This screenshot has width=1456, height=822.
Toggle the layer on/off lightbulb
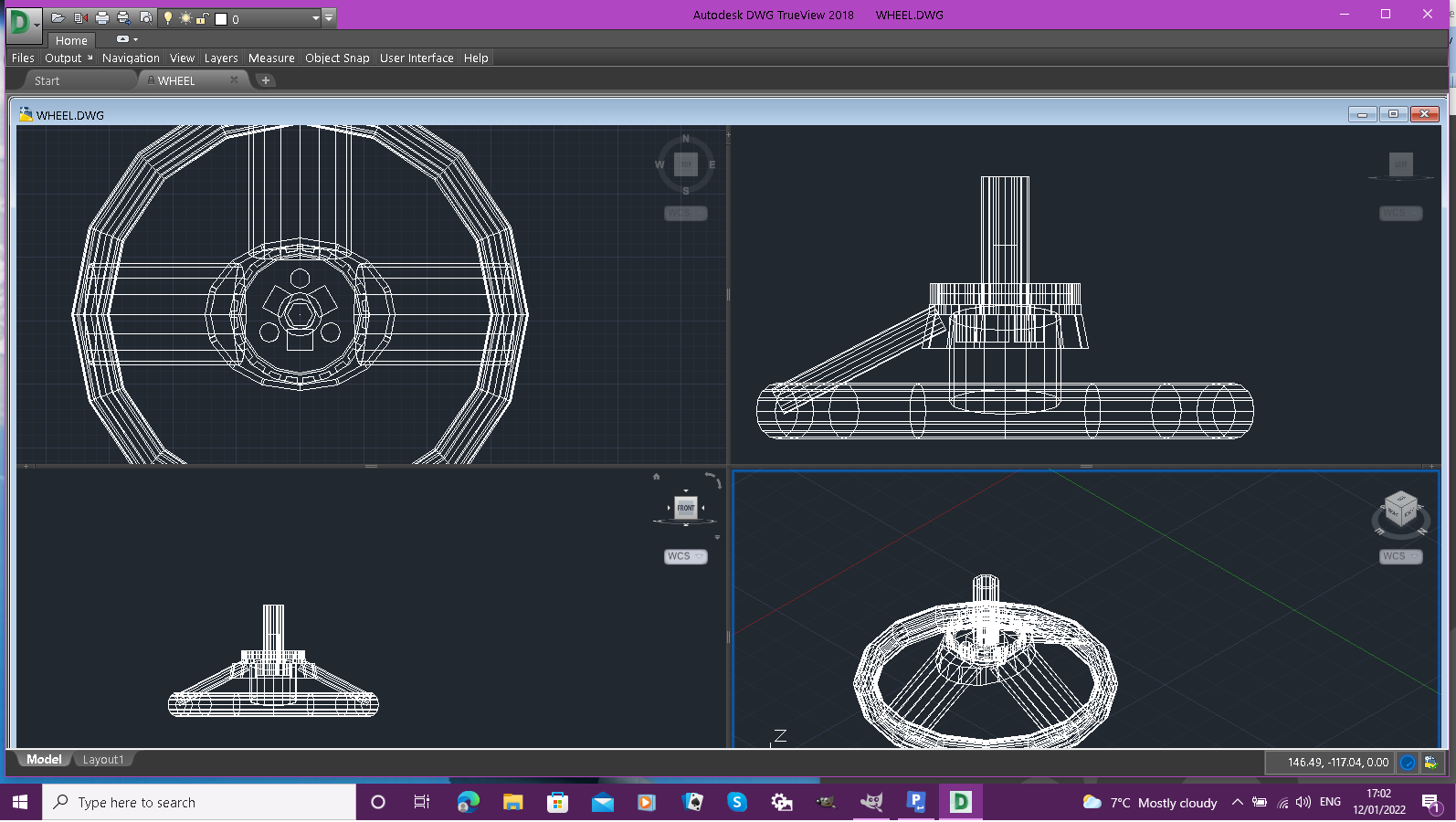tap(168, 17)
